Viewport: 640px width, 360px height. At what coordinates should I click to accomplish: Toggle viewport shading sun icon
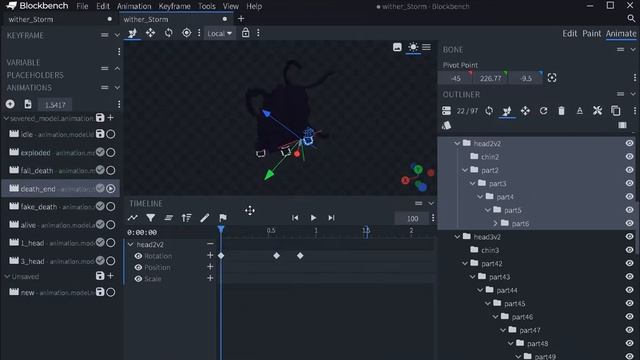(413, 47)
